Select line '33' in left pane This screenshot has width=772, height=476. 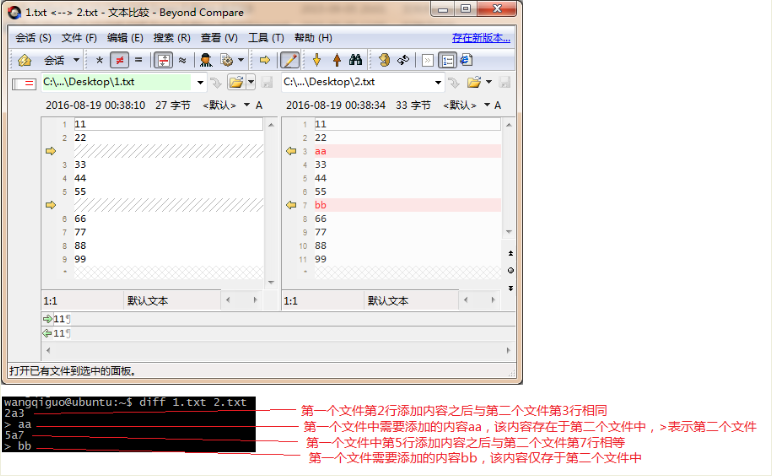click(168, 164)
